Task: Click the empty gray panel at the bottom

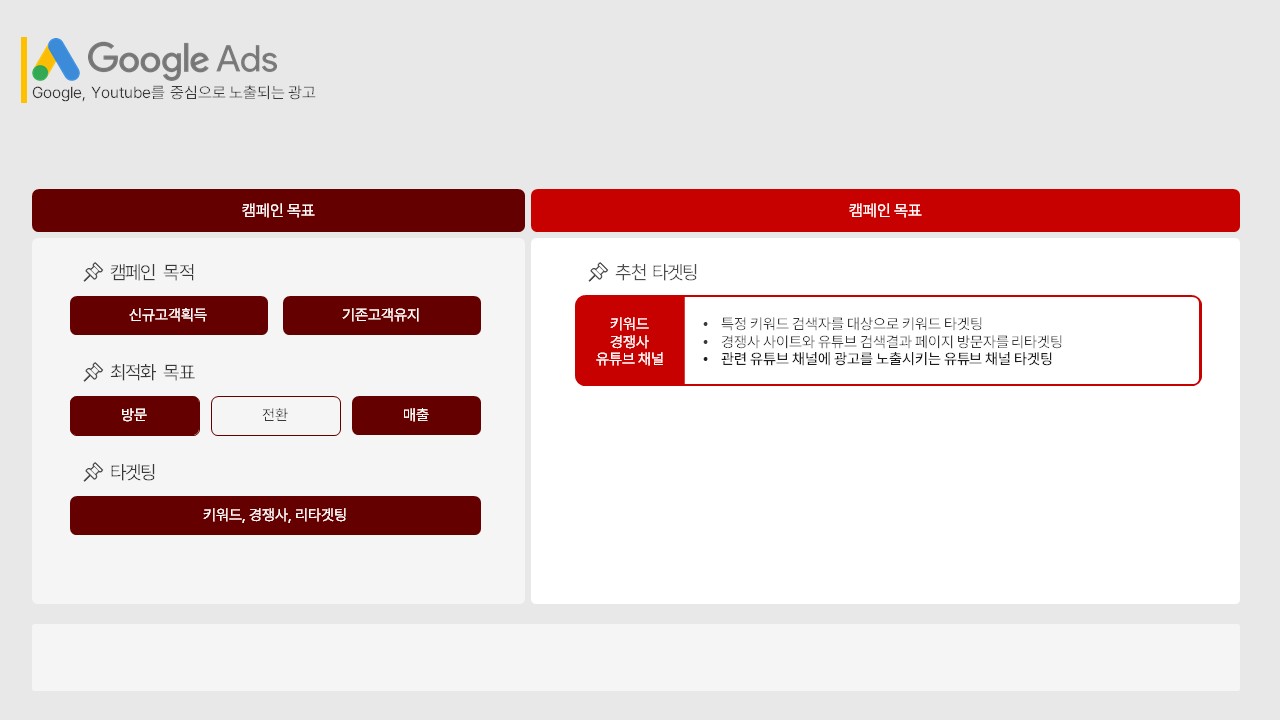Action: tap(635, 657)
